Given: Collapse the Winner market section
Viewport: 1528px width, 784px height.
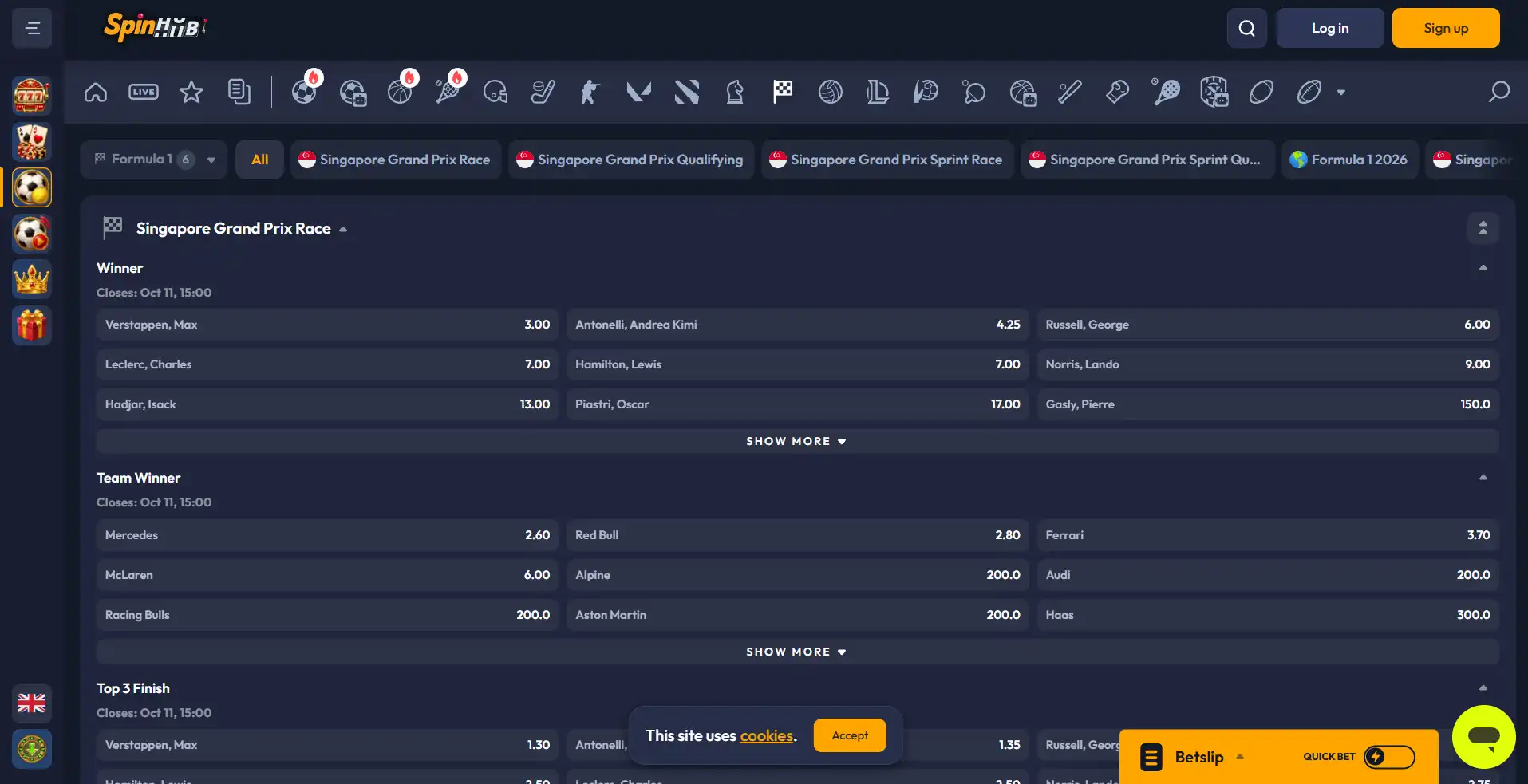Looking at the screenshot, I should click(x=1483, y=268).
